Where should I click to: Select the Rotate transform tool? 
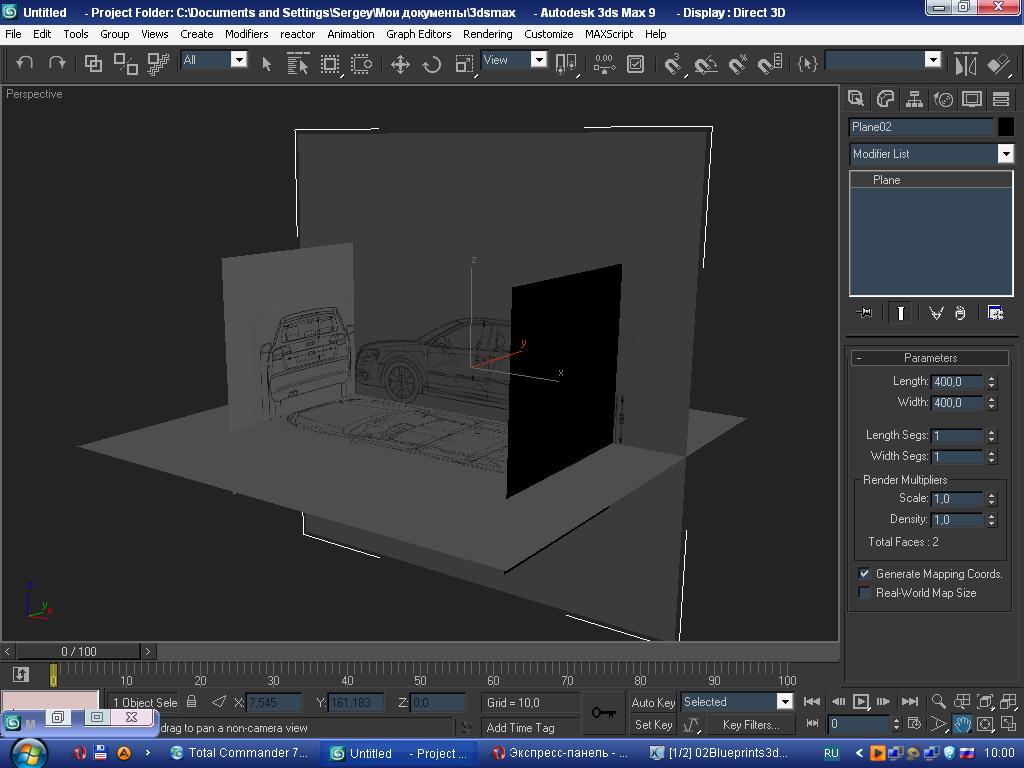(432, 64)
